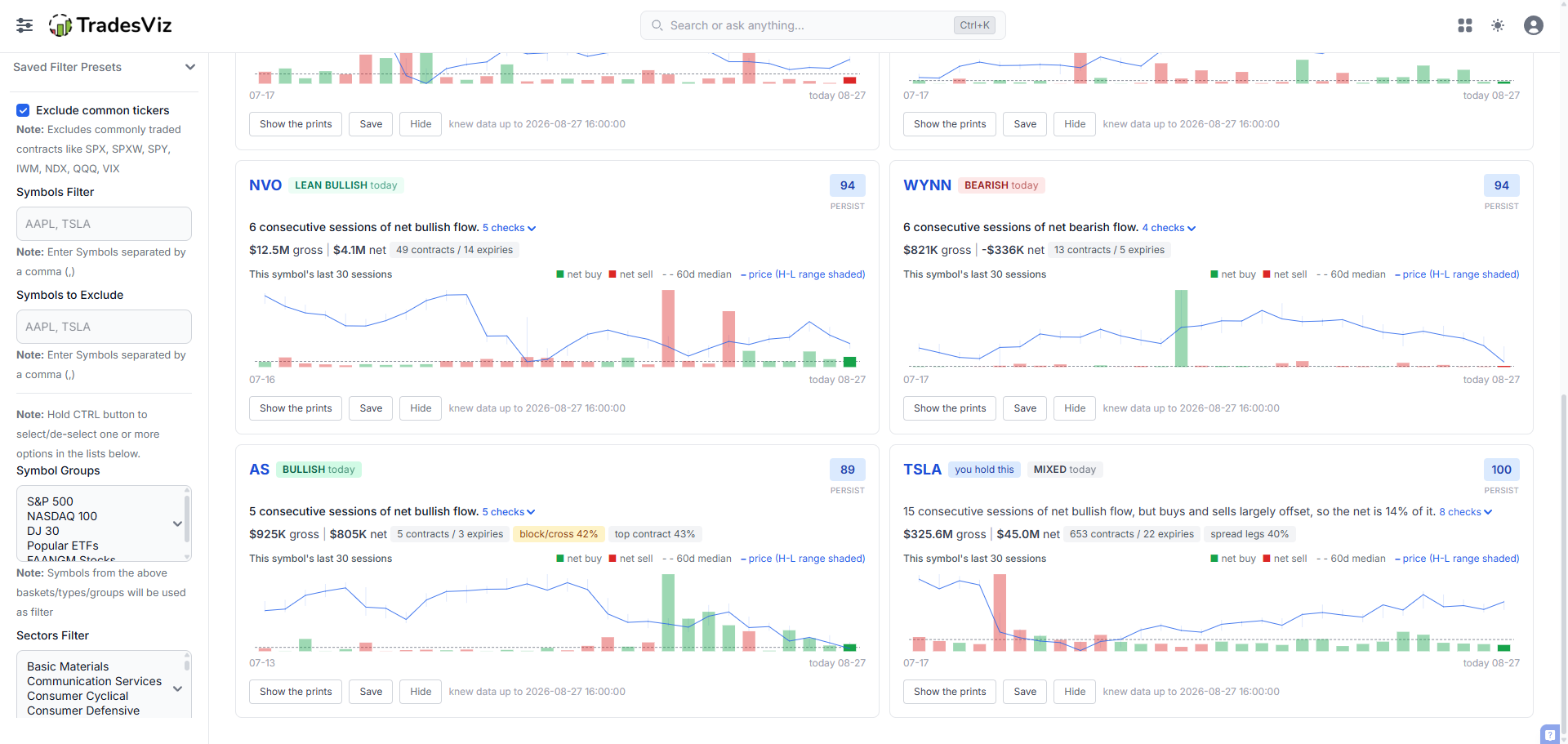Open the user account avatar icon
Screen dimensions: 1568x744
1534,25
